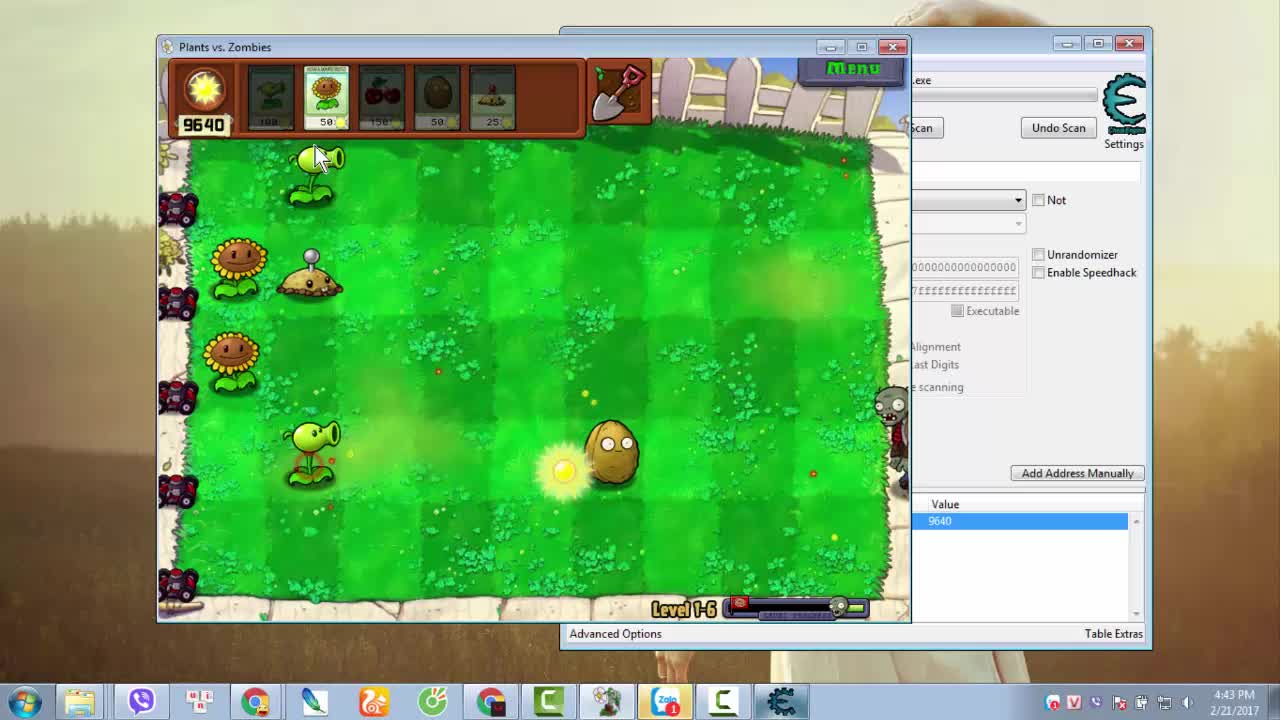Screen dimensions: 1280x720
Task: Click the top-row Peashooter under the cursor
Action: click(x=314, y=175)
